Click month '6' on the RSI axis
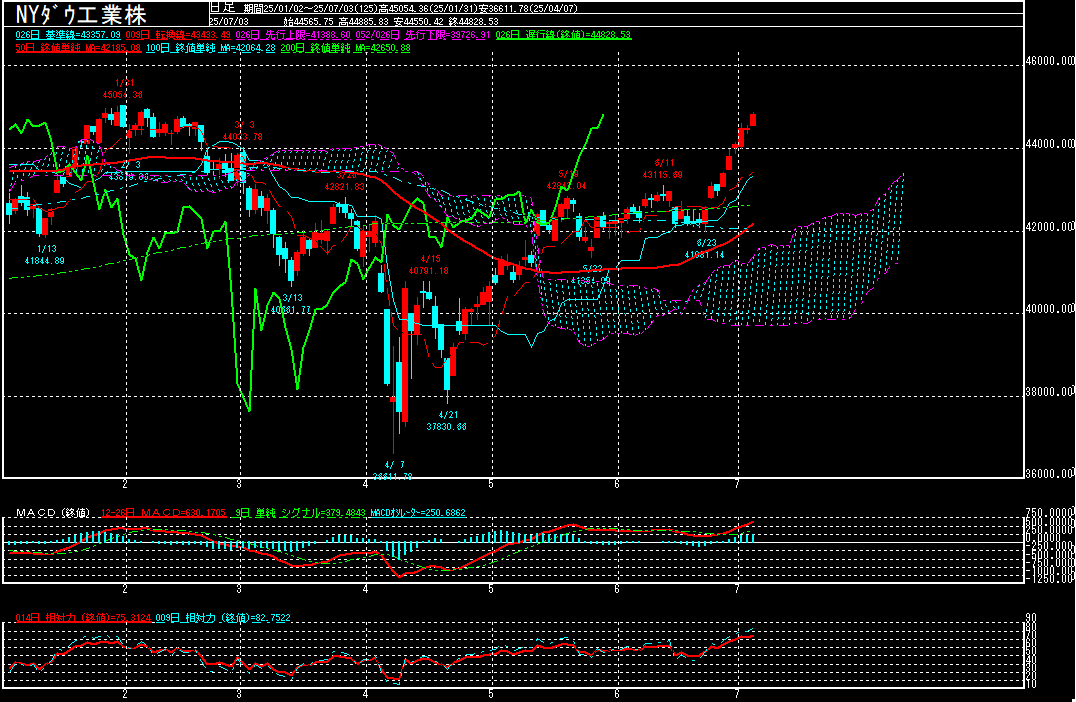Image resolution: width=1076 pixels, height=702 pixels. coord(617,694)
